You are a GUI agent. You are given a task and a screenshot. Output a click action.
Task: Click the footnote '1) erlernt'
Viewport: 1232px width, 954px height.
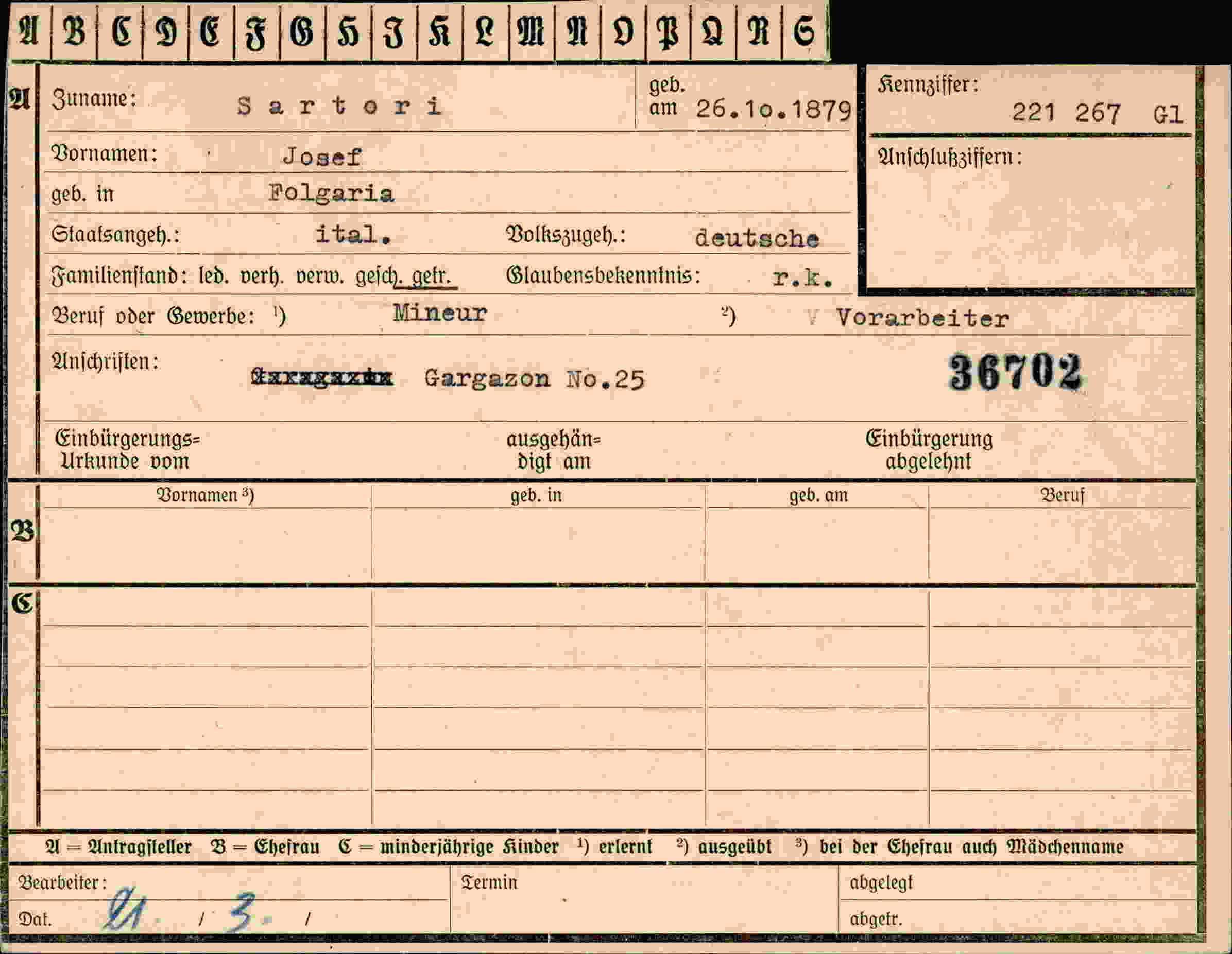point(615,846)
